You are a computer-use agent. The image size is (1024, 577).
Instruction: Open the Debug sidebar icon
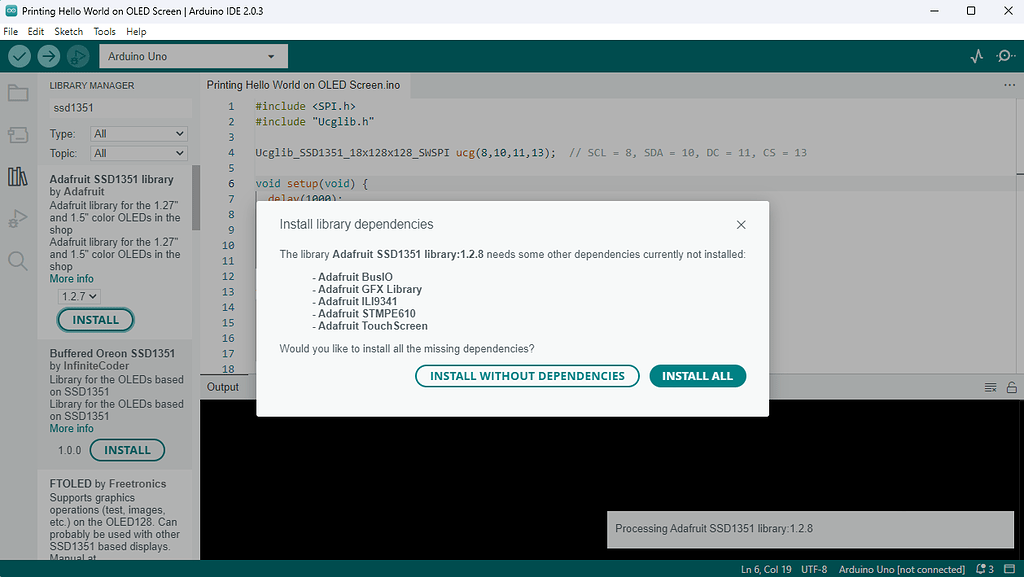point(18,219)
